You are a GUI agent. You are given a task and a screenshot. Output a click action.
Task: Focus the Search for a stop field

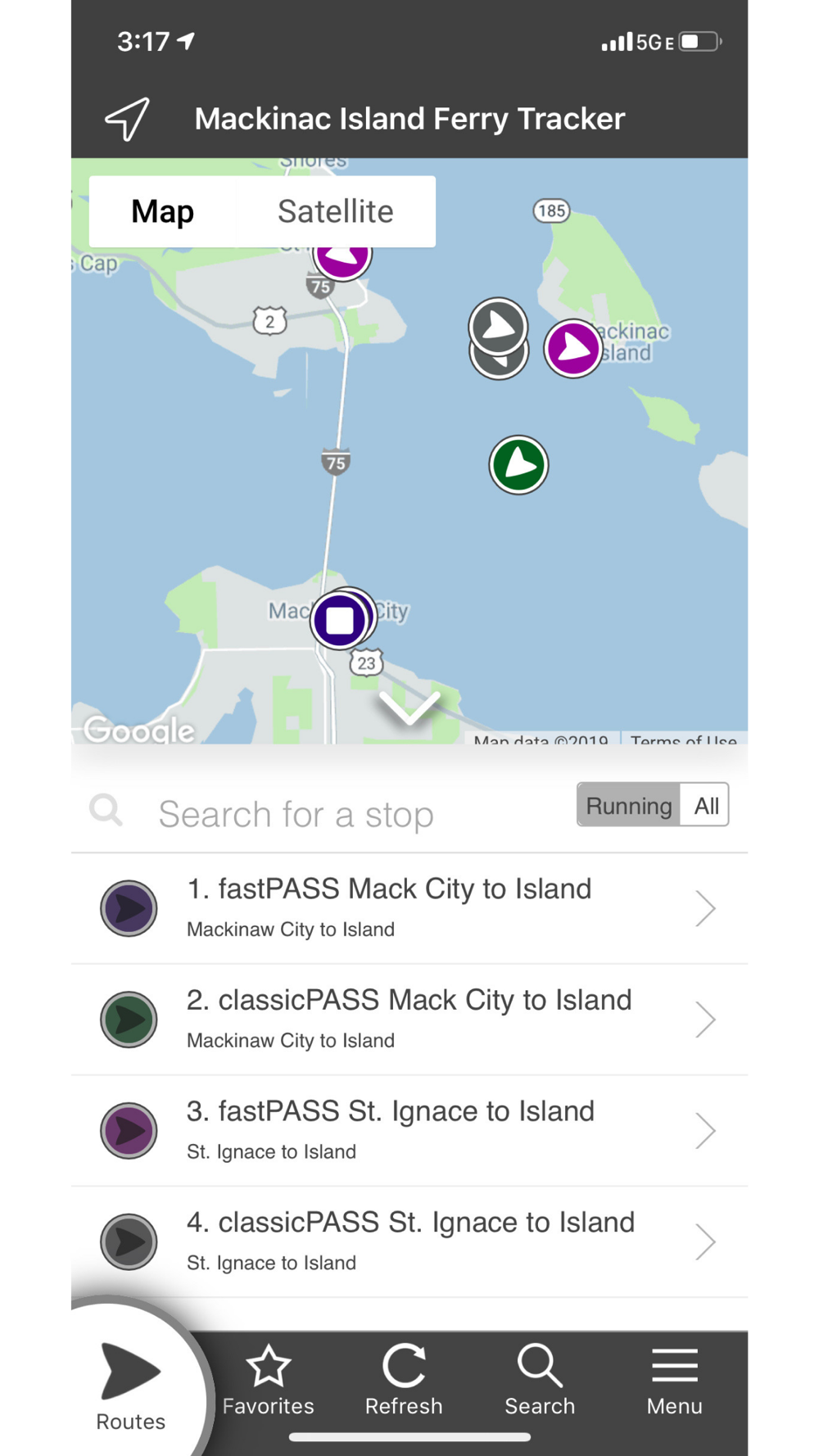[x=323, y=813]
